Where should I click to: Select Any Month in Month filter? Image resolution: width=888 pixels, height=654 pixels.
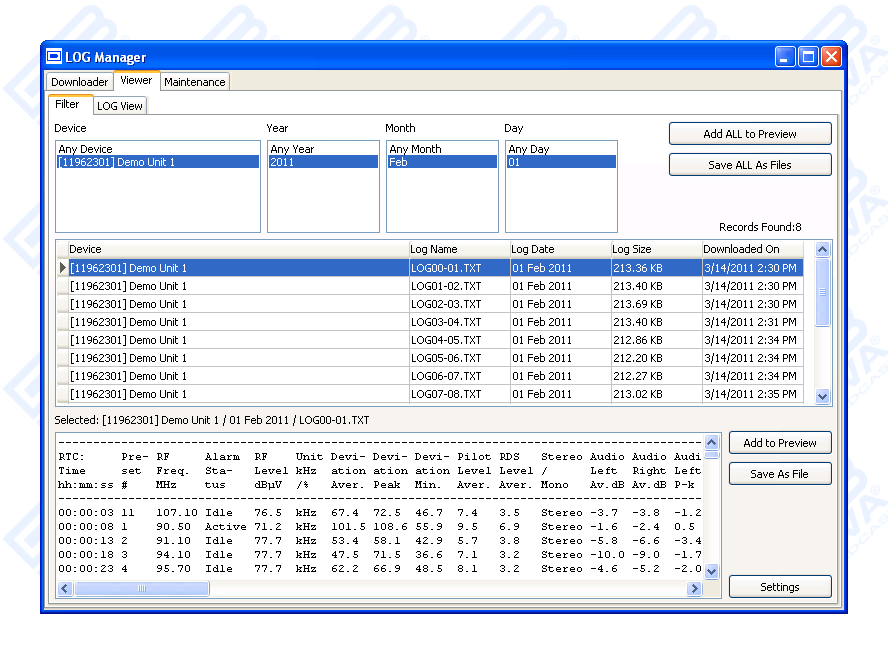click(412, 149)
